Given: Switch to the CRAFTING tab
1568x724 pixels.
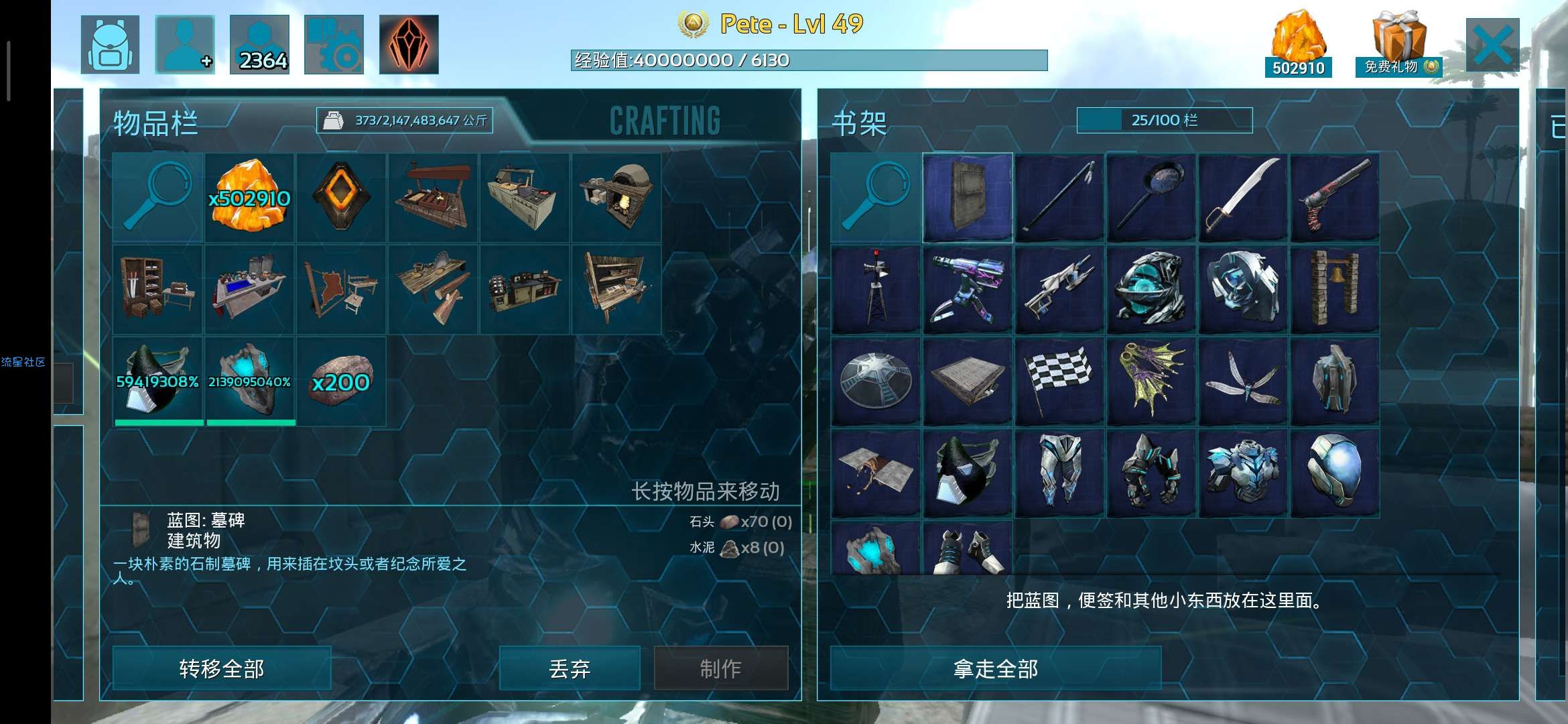Looking at the screenshot, I should 665,121.
